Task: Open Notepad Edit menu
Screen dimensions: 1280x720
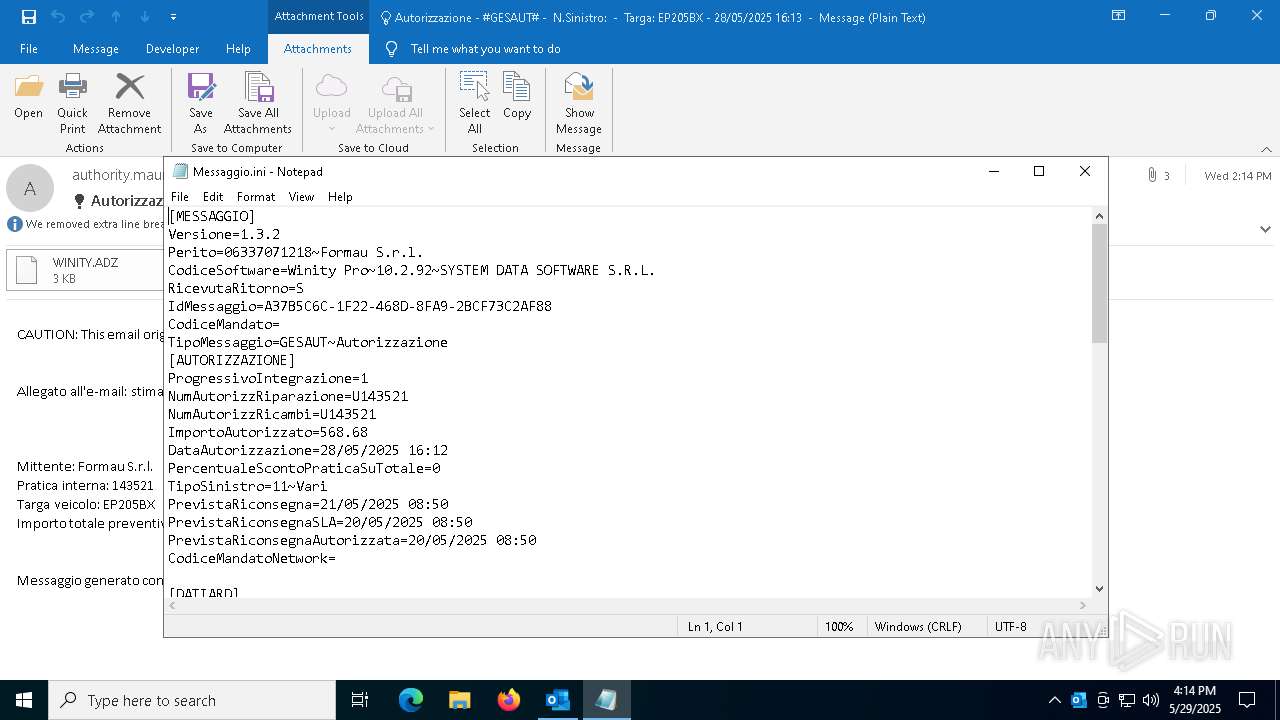Action: point(213,197)
